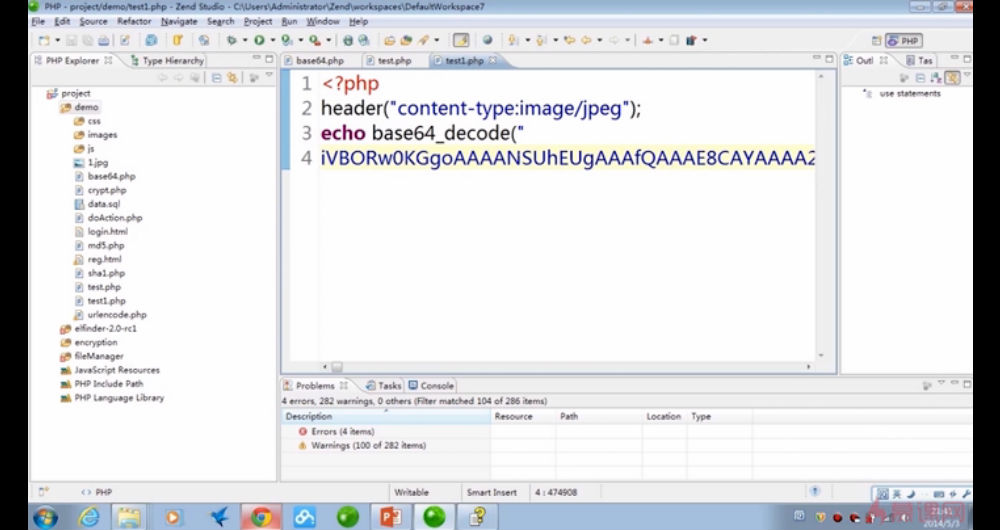The height and width of the screenshot is (530, 1000).
Task: Click Collapse All in PHP Explorer
Action: click(x=216, y=78)
